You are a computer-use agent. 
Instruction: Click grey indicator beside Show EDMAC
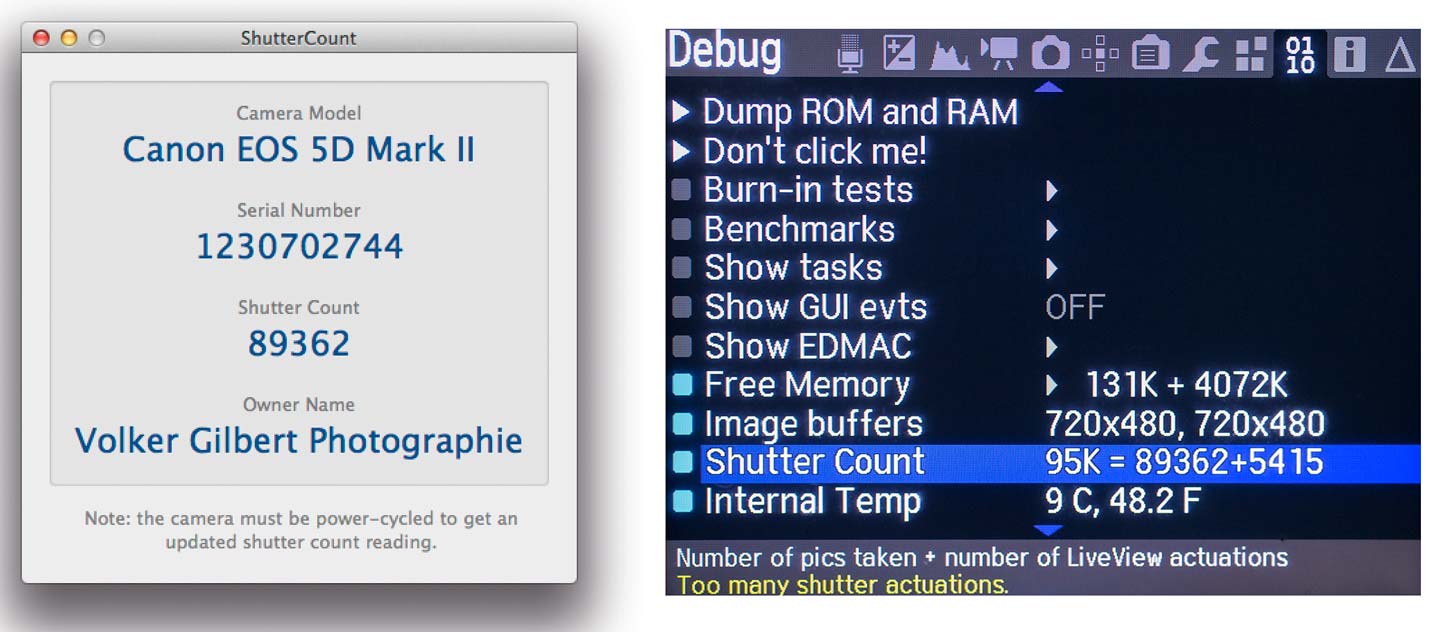coord(682,346)
